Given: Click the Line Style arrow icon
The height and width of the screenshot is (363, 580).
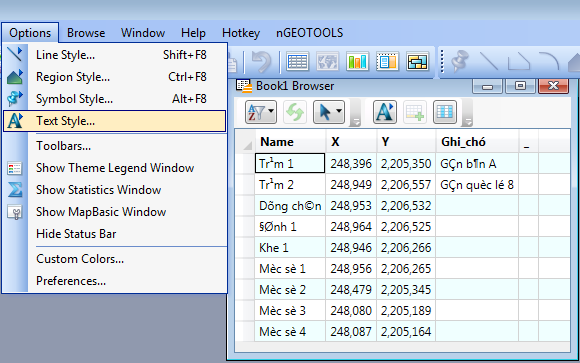Looking at the screenshot, I should 15,54.
